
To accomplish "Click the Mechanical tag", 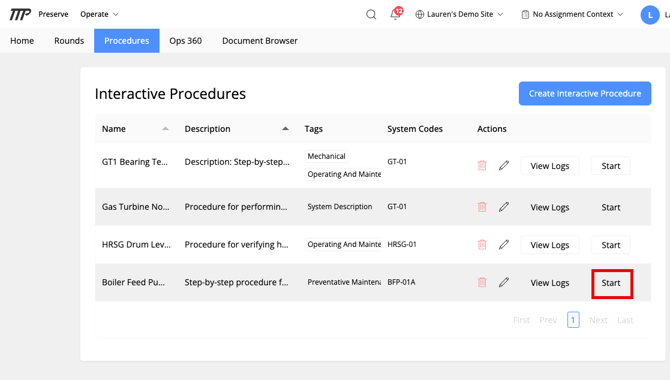I will pyautogui.click(x=326, y=156).
